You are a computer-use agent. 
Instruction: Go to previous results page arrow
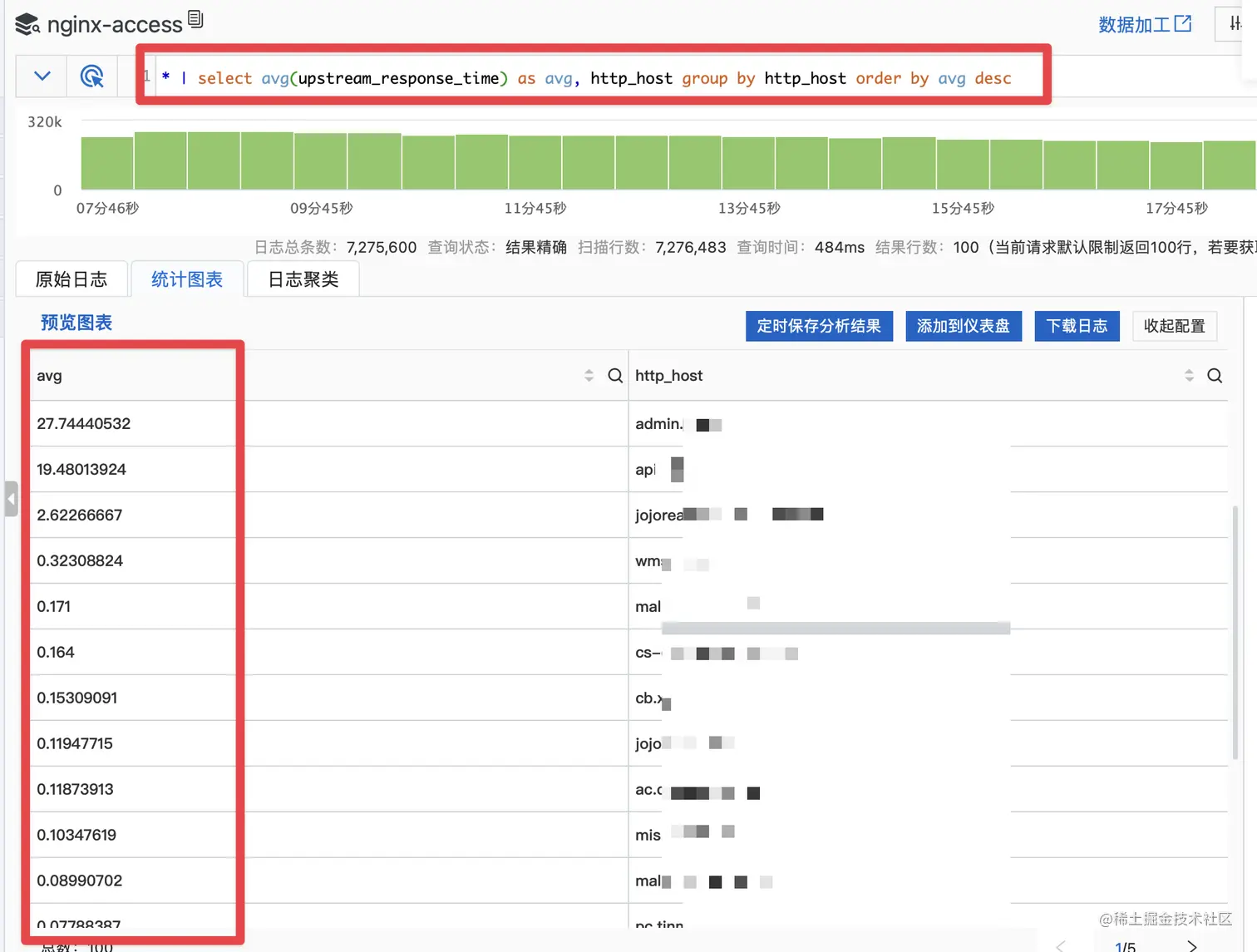1060,945
